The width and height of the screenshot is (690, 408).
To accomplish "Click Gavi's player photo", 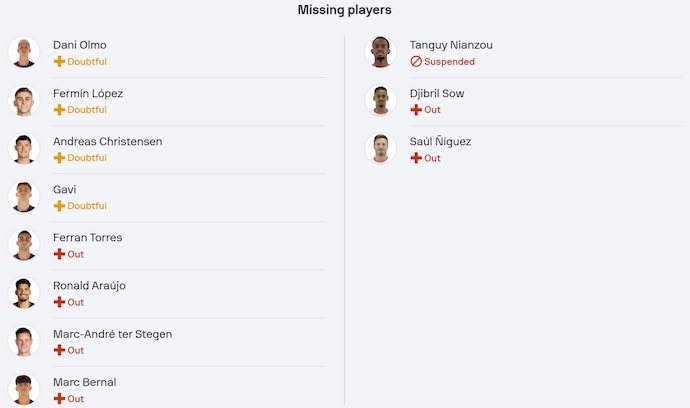I will (x=24, y=196).
